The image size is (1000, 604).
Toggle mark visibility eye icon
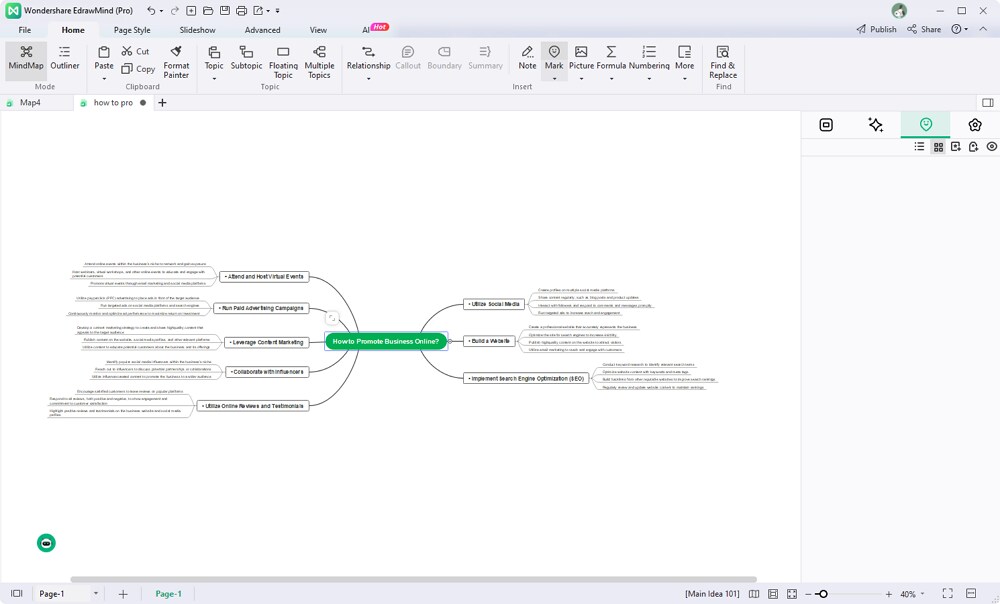point(992,147)
